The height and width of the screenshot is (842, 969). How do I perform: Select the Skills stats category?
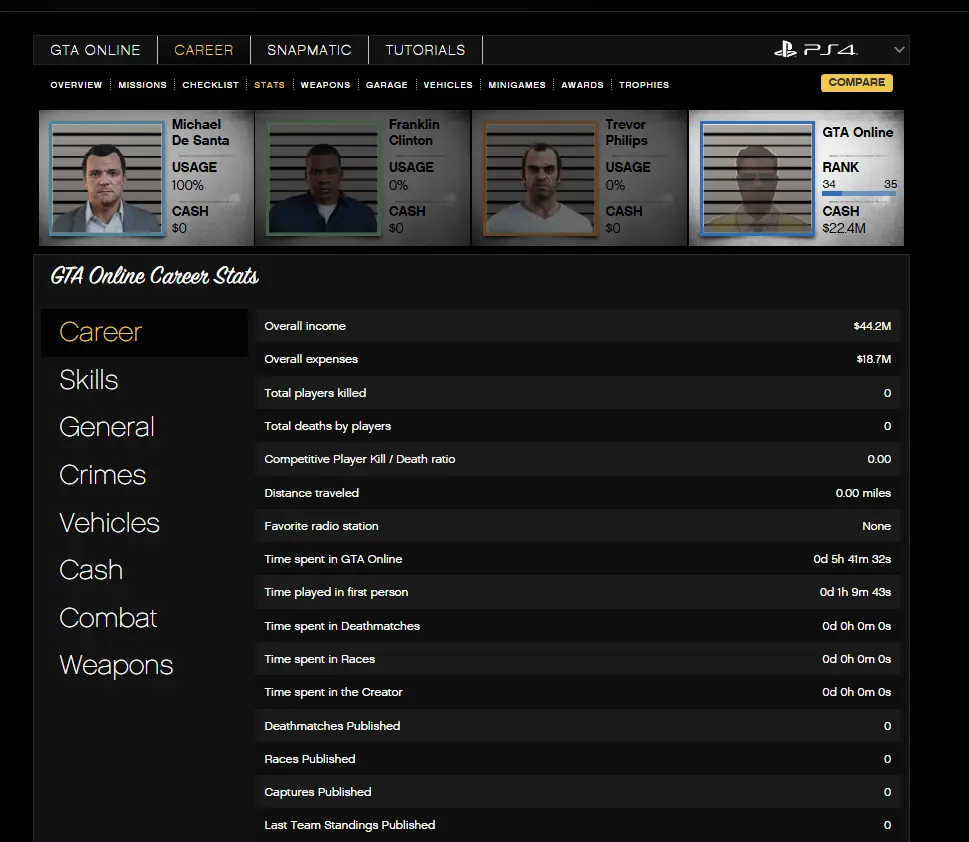[89, 380]
